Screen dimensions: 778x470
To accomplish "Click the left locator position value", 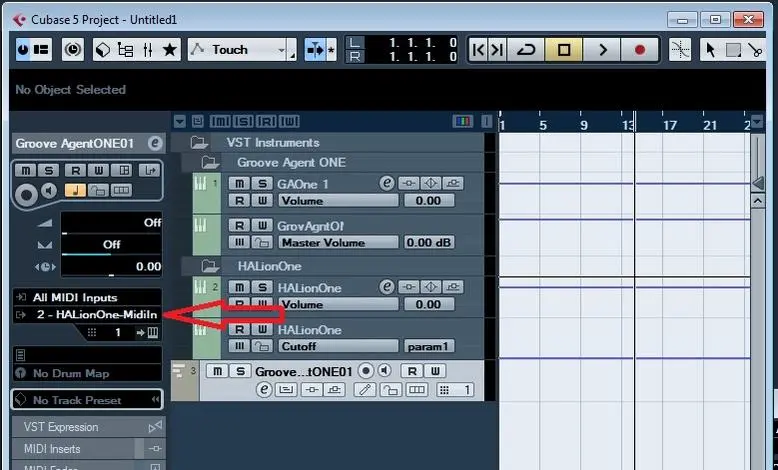I will [x=422, y=43].
